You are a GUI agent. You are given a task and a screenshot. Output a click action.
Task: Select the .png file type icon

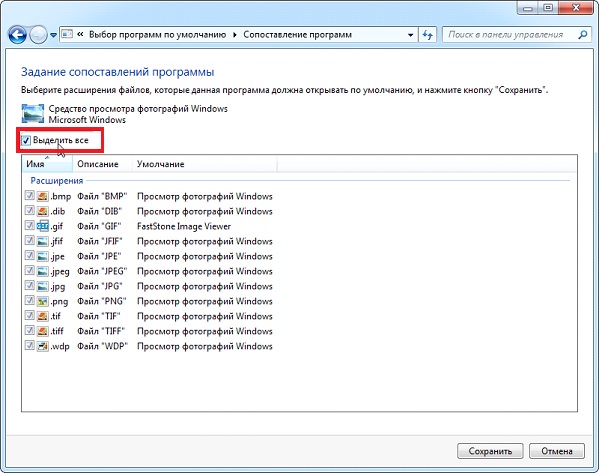coord(43,301)
